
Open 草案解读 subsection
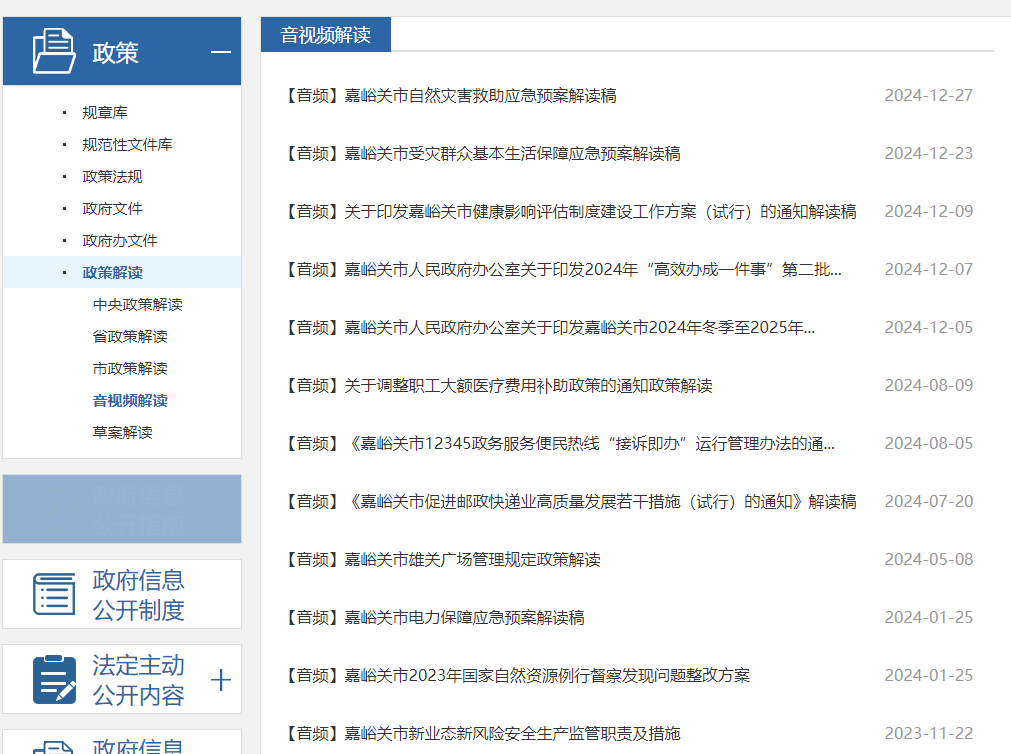click(x=122, y=433)
